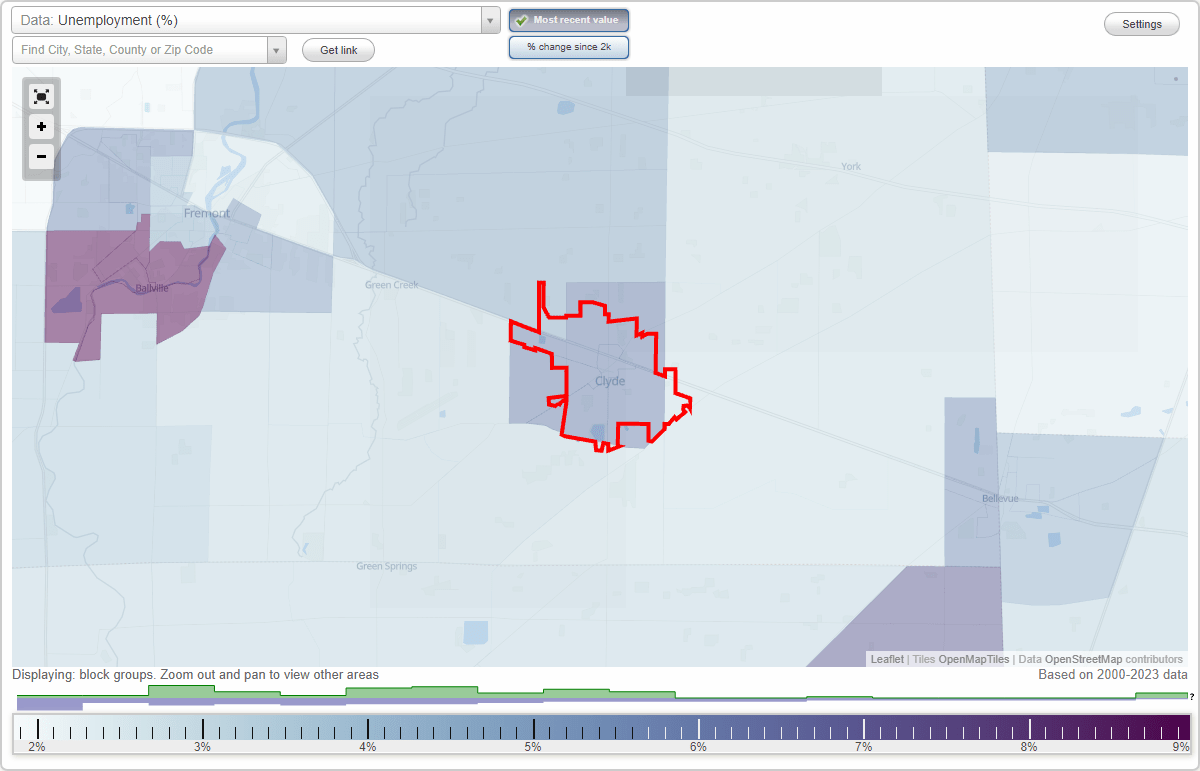Screen dimensions: 1200x771
Task: Click the Ballville label on the map
Action: pos(152,288)
